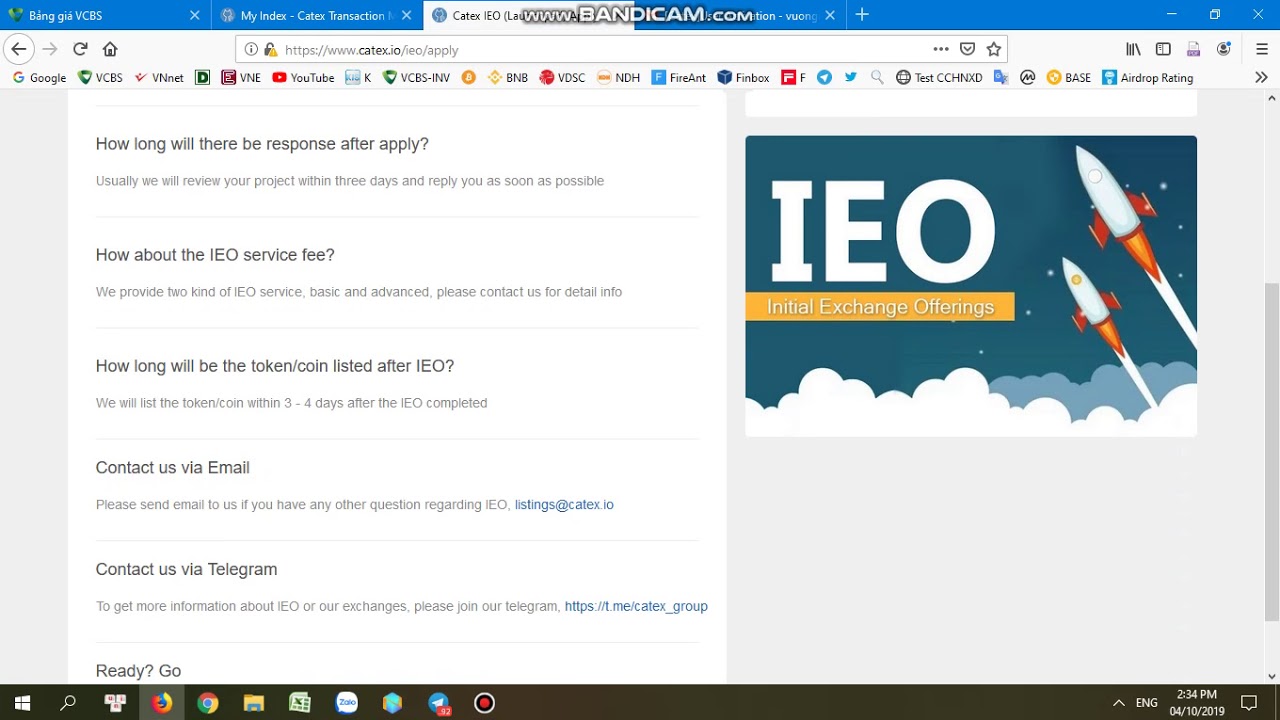This screenshot has width=1280, height=720.
Task: Open the FireAnt bookmark
Action: pos(678,77)
